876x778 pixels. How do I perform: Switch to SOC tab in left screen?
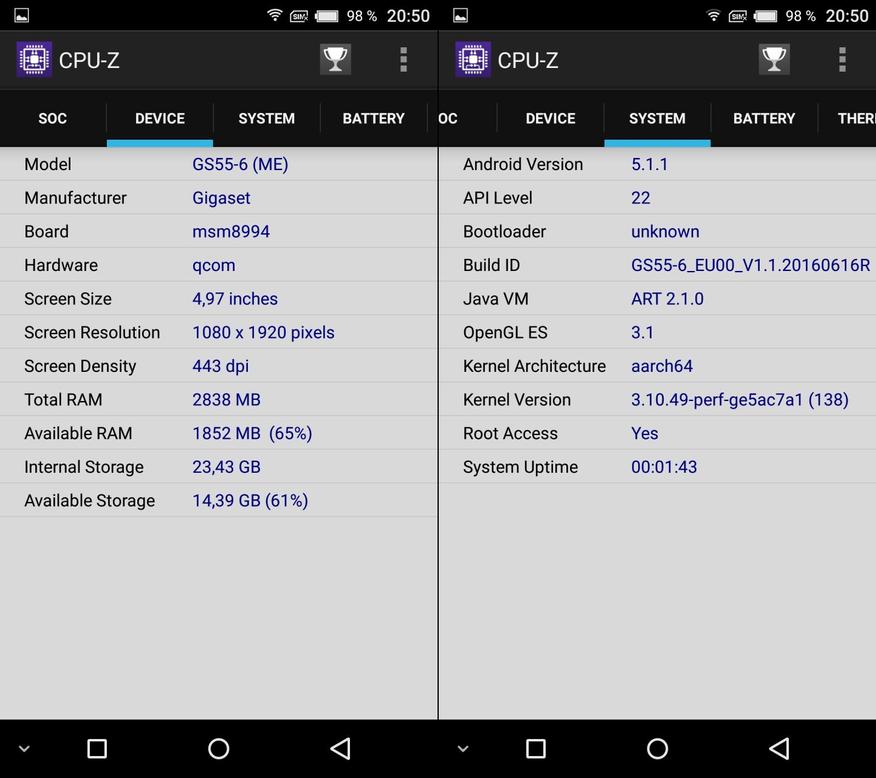click(x=53, y=118)
